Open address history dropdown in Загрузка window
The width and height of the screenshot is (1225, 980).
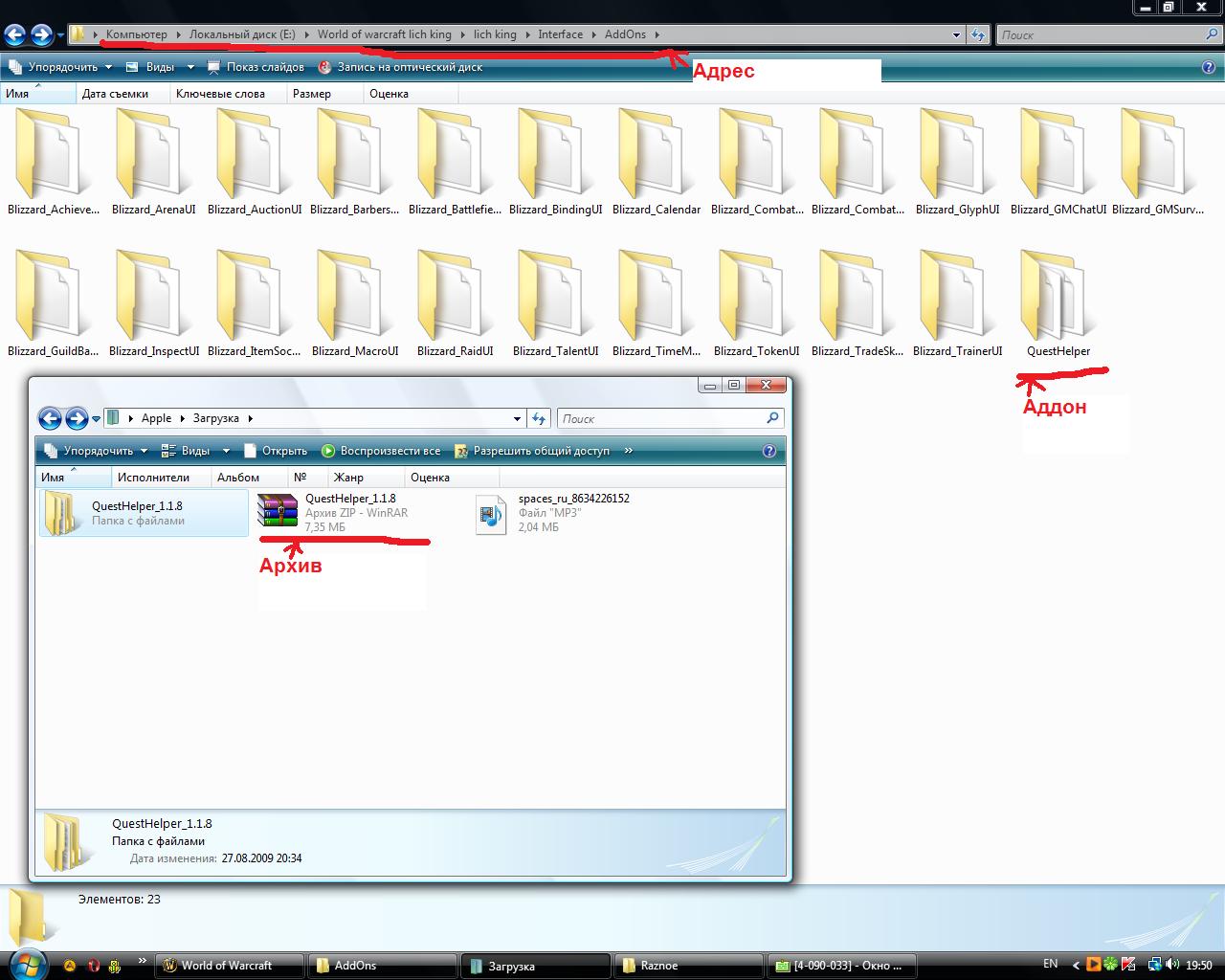coord(518,418)
